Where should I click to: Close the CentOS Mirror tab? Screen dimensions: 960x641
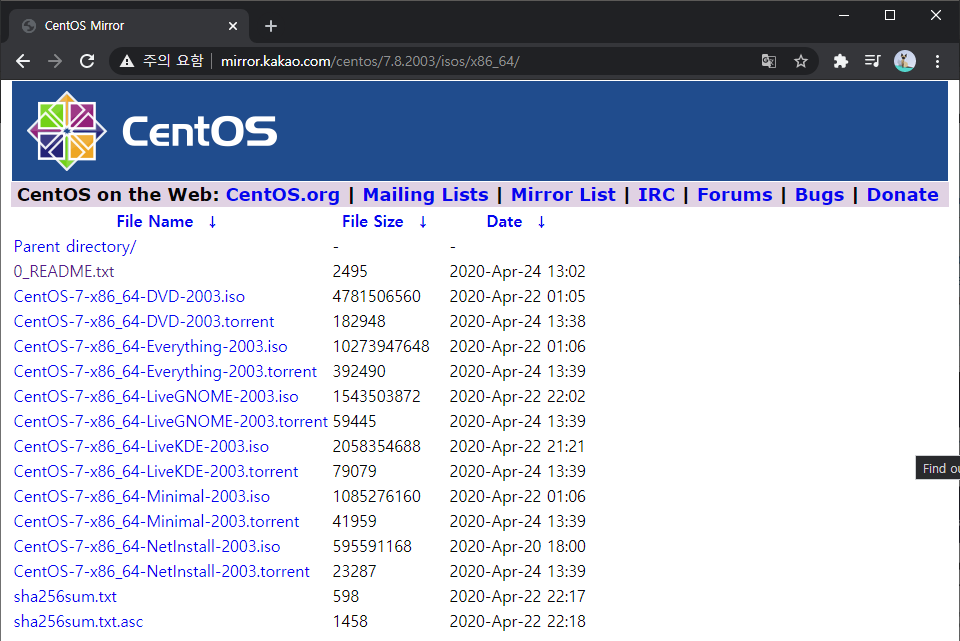click(x=233, y=26)
